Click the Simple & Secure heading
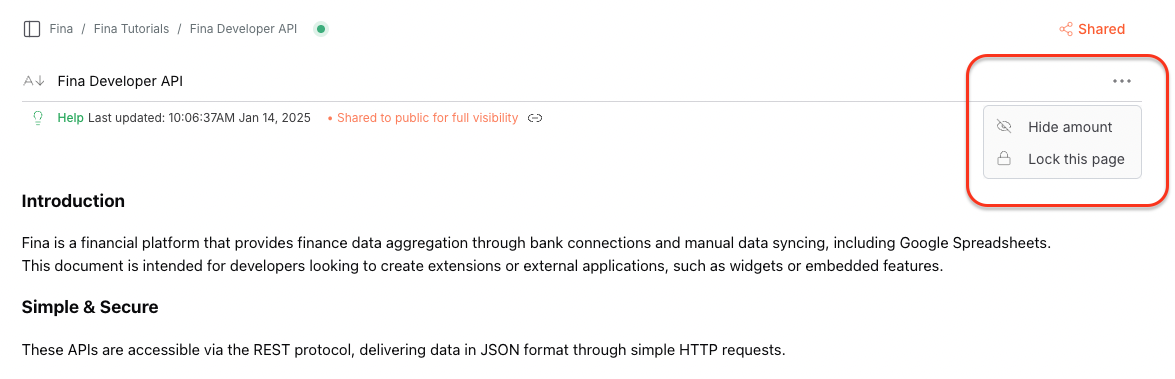The height and width of the screenshot is (379, 1175). (x=90, y=306)
